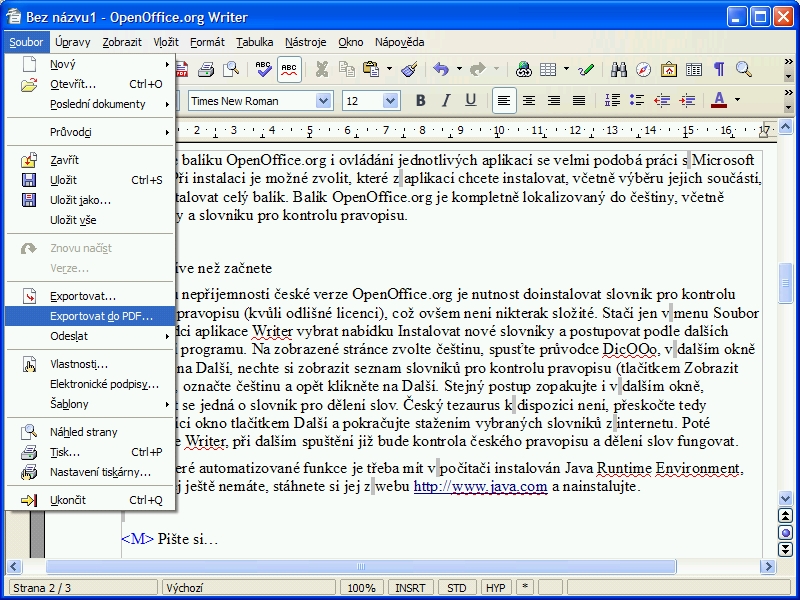
Task: Expand the Nový submenu
Action: [90, 64]
